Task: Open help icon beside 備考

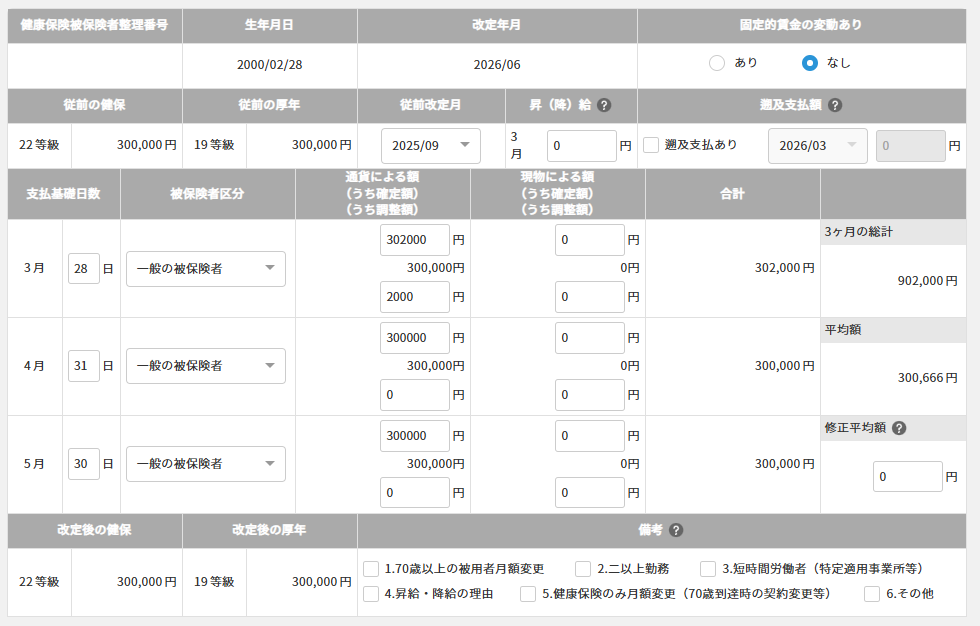Action: pos(676,530)
